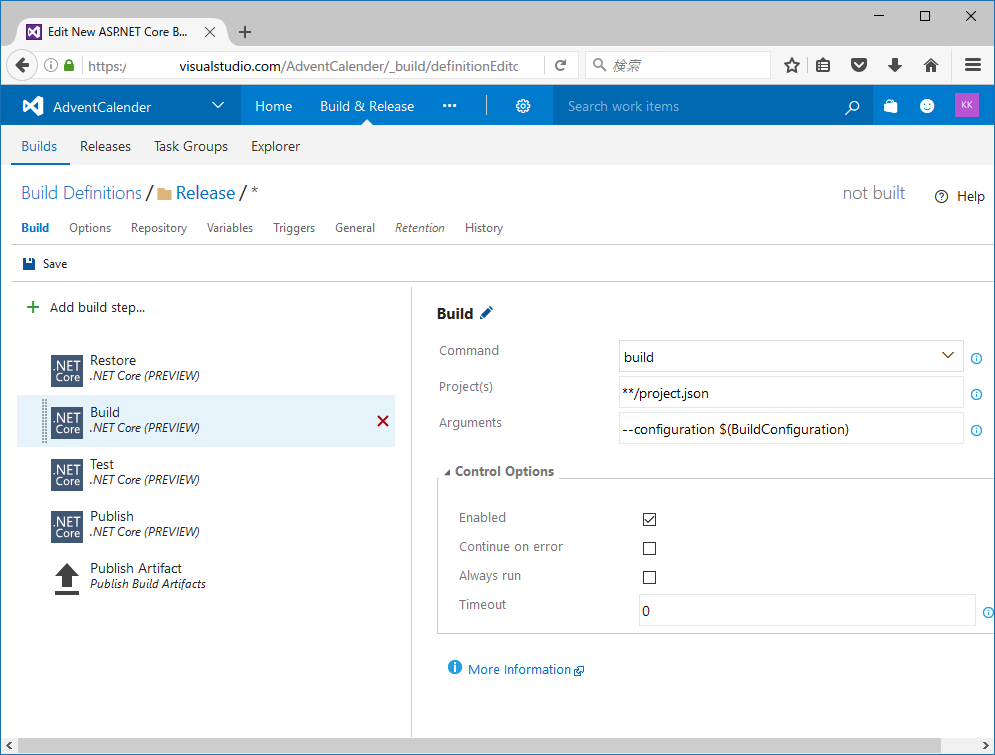Click the Save floppy disk icon
This screenshot has width=995, height=755.
(x=29, y=264)
